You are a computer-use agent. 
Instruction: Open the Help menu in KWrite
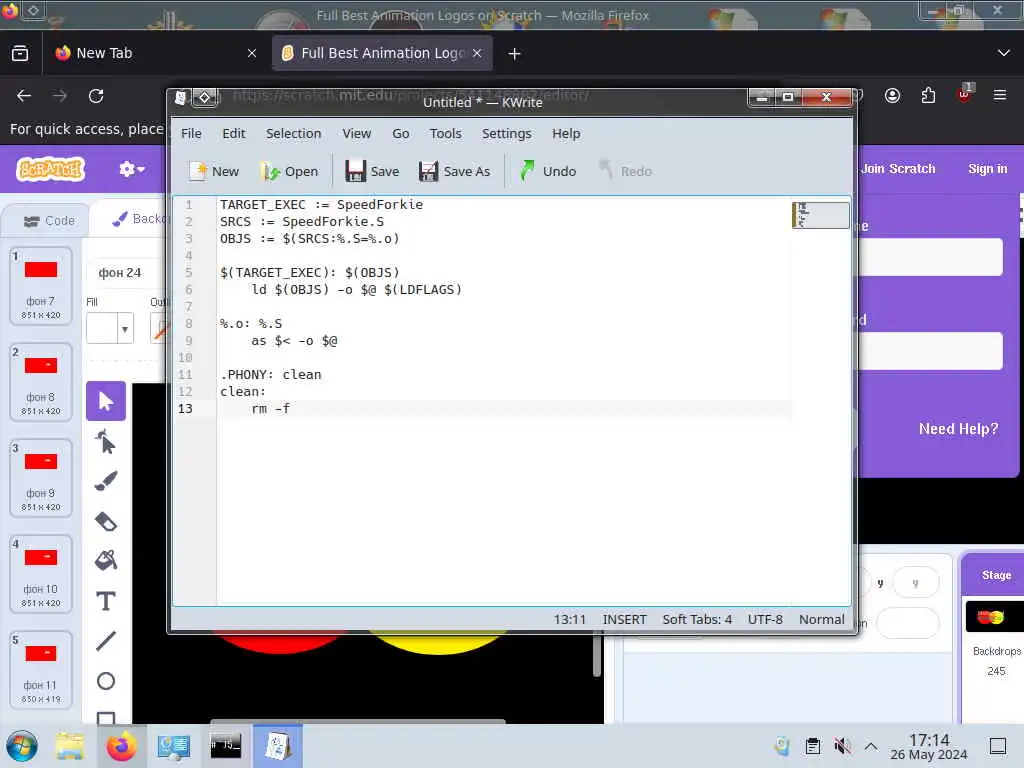point(566,133)
